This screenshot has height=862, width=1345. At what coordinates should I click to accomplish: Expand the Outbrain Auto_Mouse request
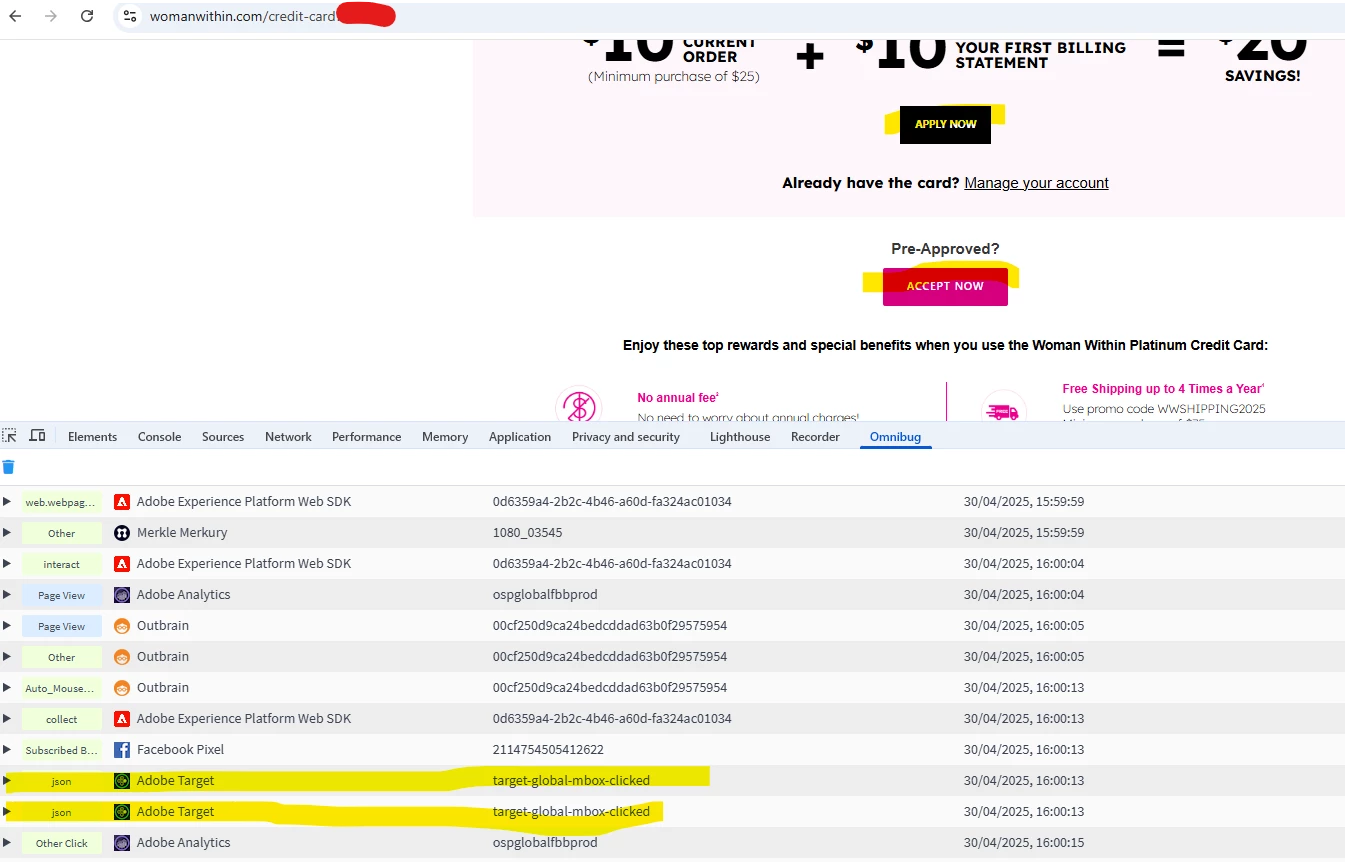click(7, 688)
